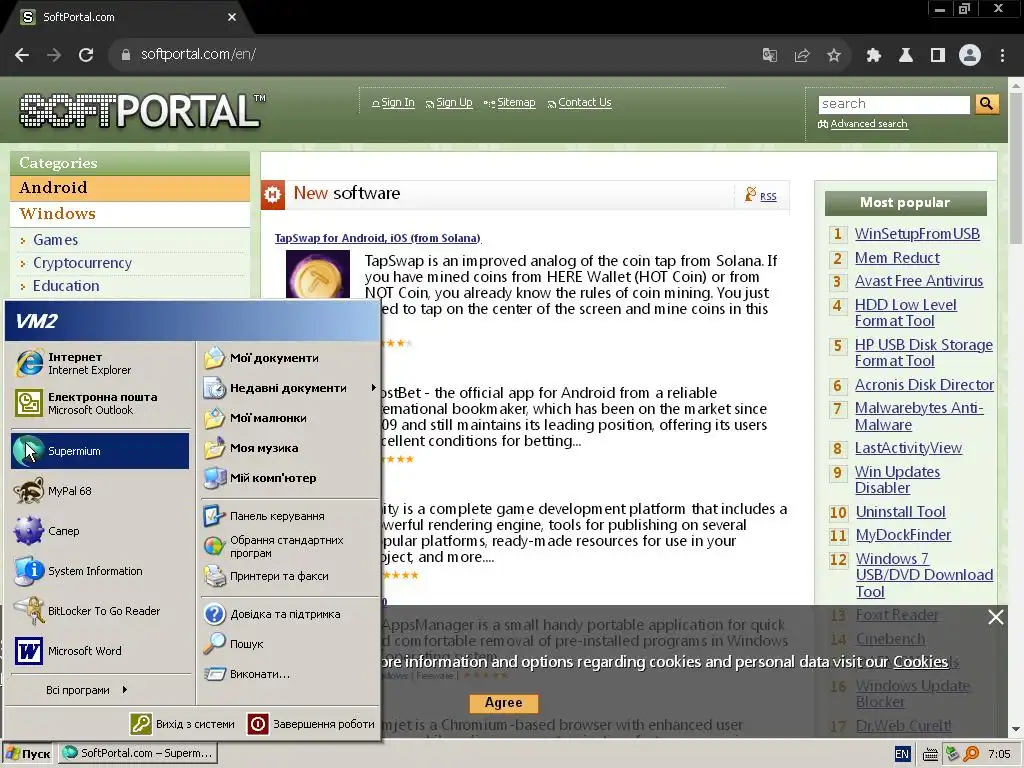Viewport: 1024px width, 768px height.
Task: Launch Microsoft Outlook e-mail entry
Action: coord(100,403)
